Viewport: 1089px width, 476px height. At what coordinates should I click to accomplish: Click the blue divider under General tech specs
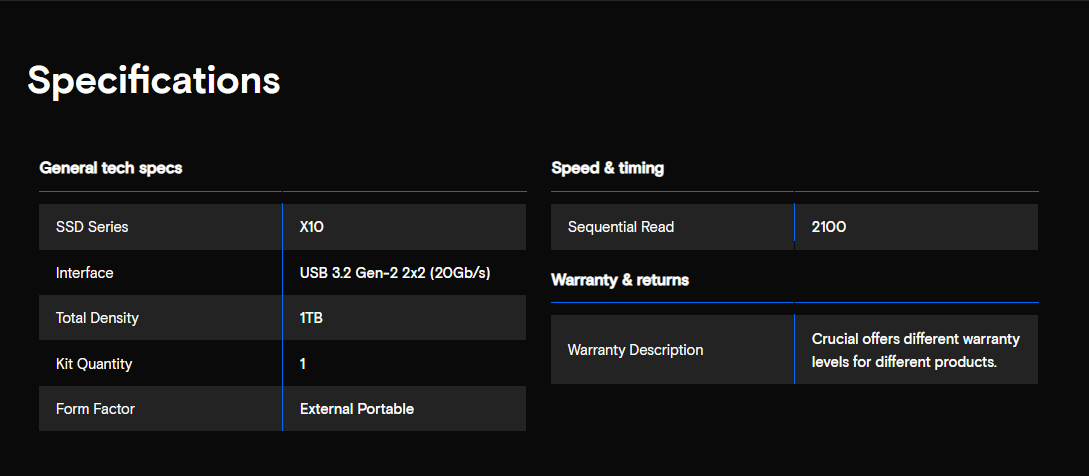(283, 191)
